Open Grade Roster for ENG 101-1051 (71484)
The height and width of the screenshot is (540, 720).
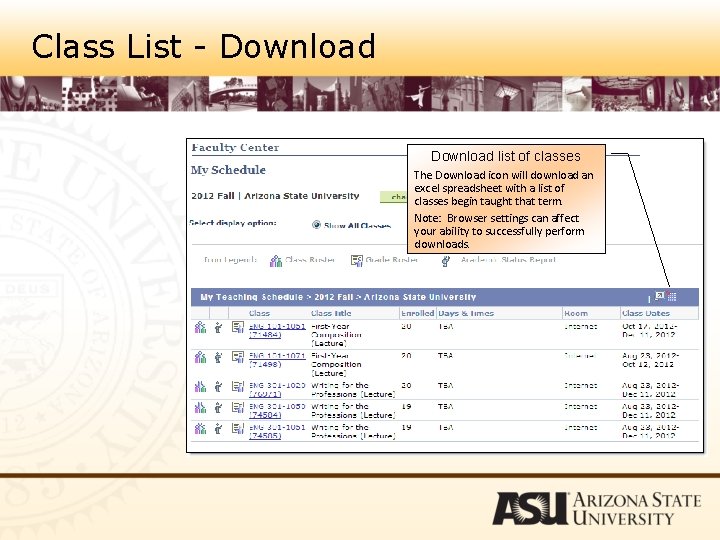tap(237, 327)
